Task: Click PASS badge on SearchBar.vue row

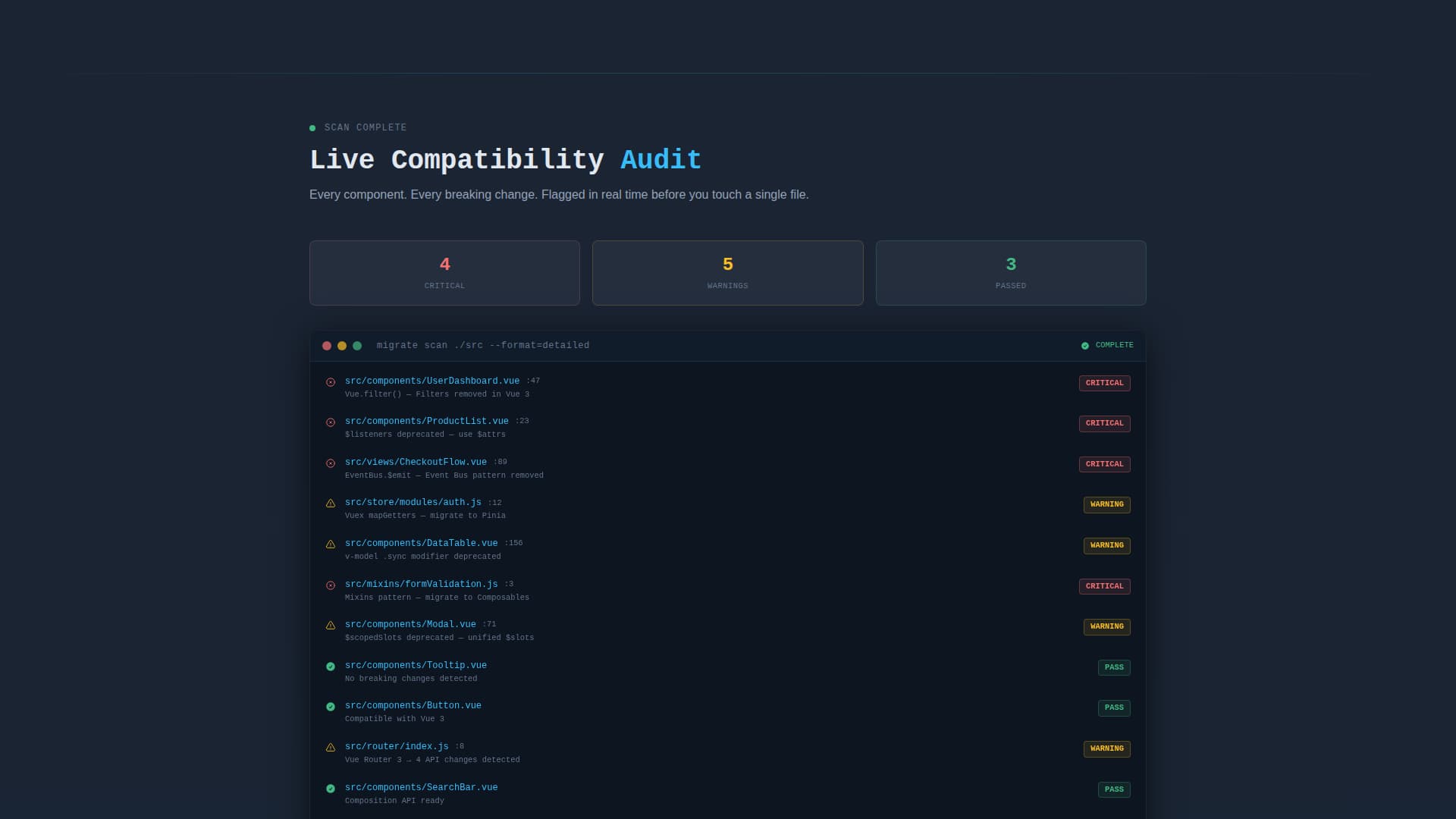Action: (1114, 789)
